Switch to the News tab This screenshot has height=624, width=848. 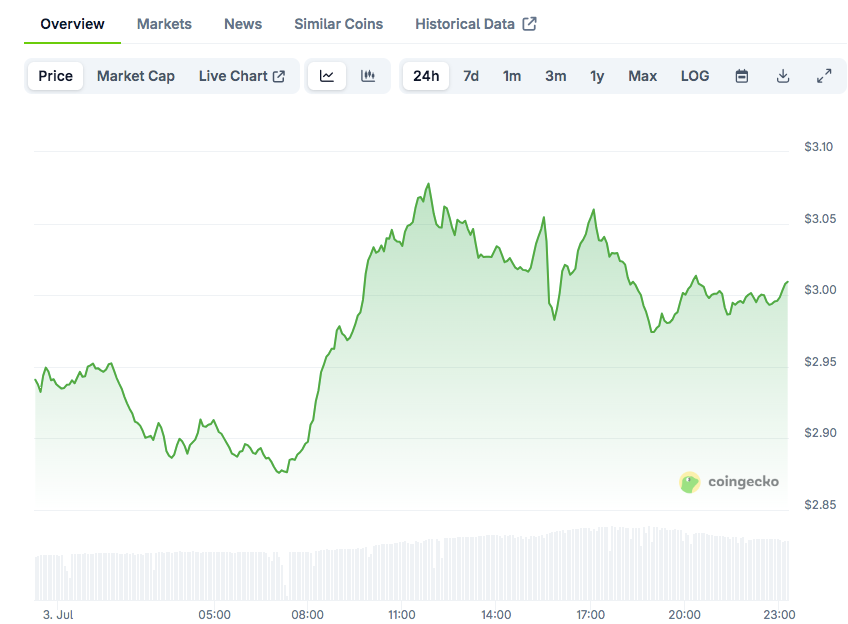[243, 24]
